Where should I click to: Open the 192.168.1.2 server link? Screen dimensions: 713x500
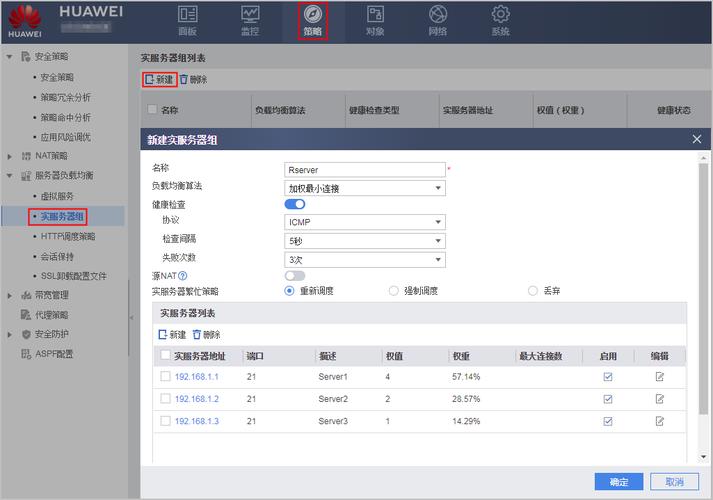tap(197, 399)
